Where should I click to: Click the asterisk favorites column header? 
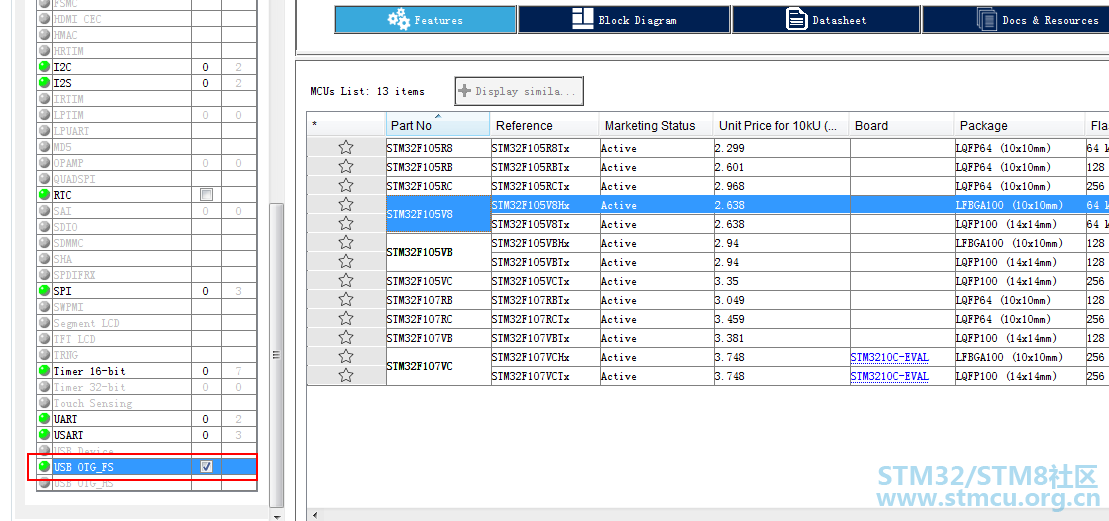click(x=347, y=125)
